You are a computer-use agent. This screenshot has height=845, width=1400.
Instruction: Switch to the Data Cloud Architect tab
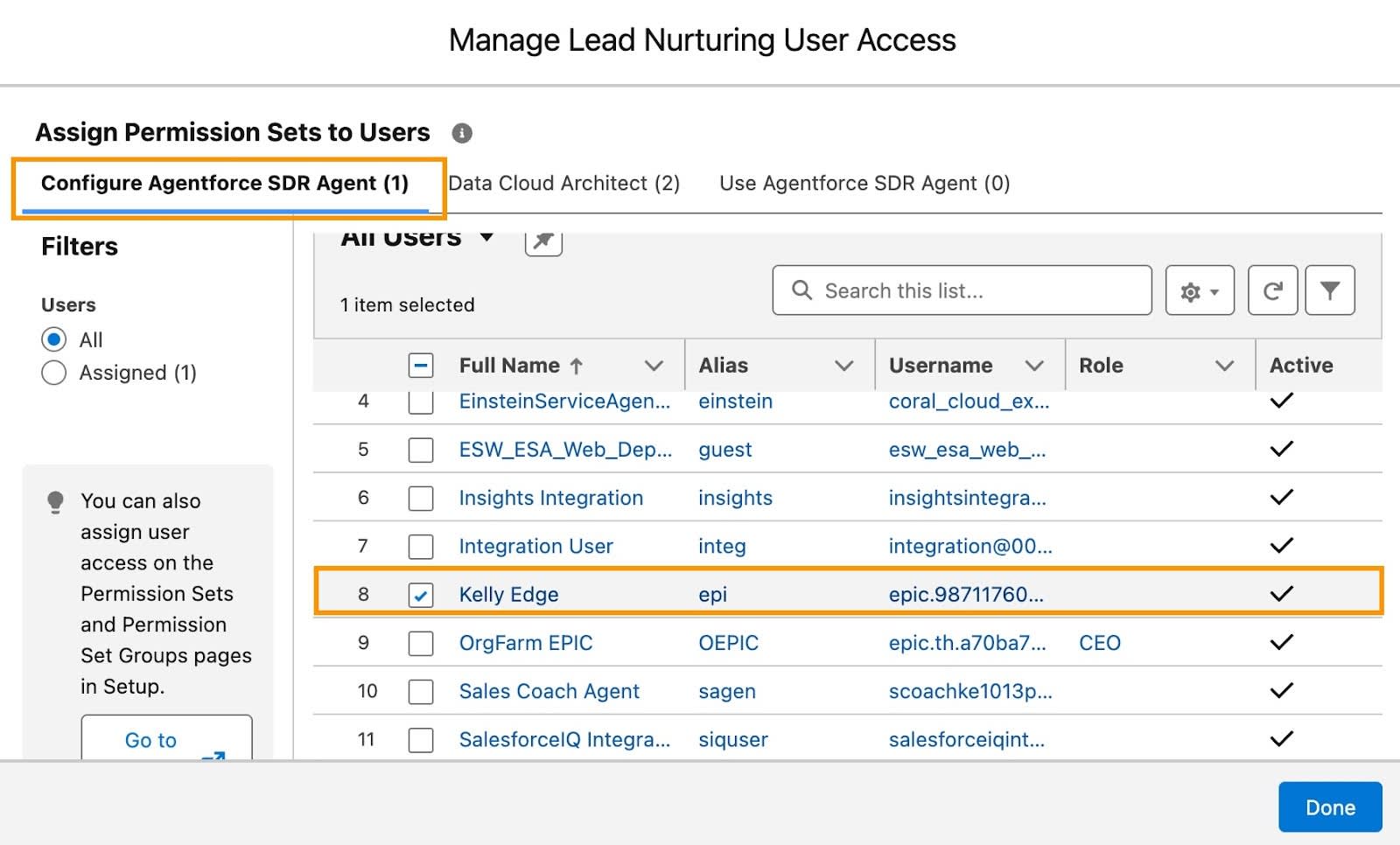click(564, 183)
